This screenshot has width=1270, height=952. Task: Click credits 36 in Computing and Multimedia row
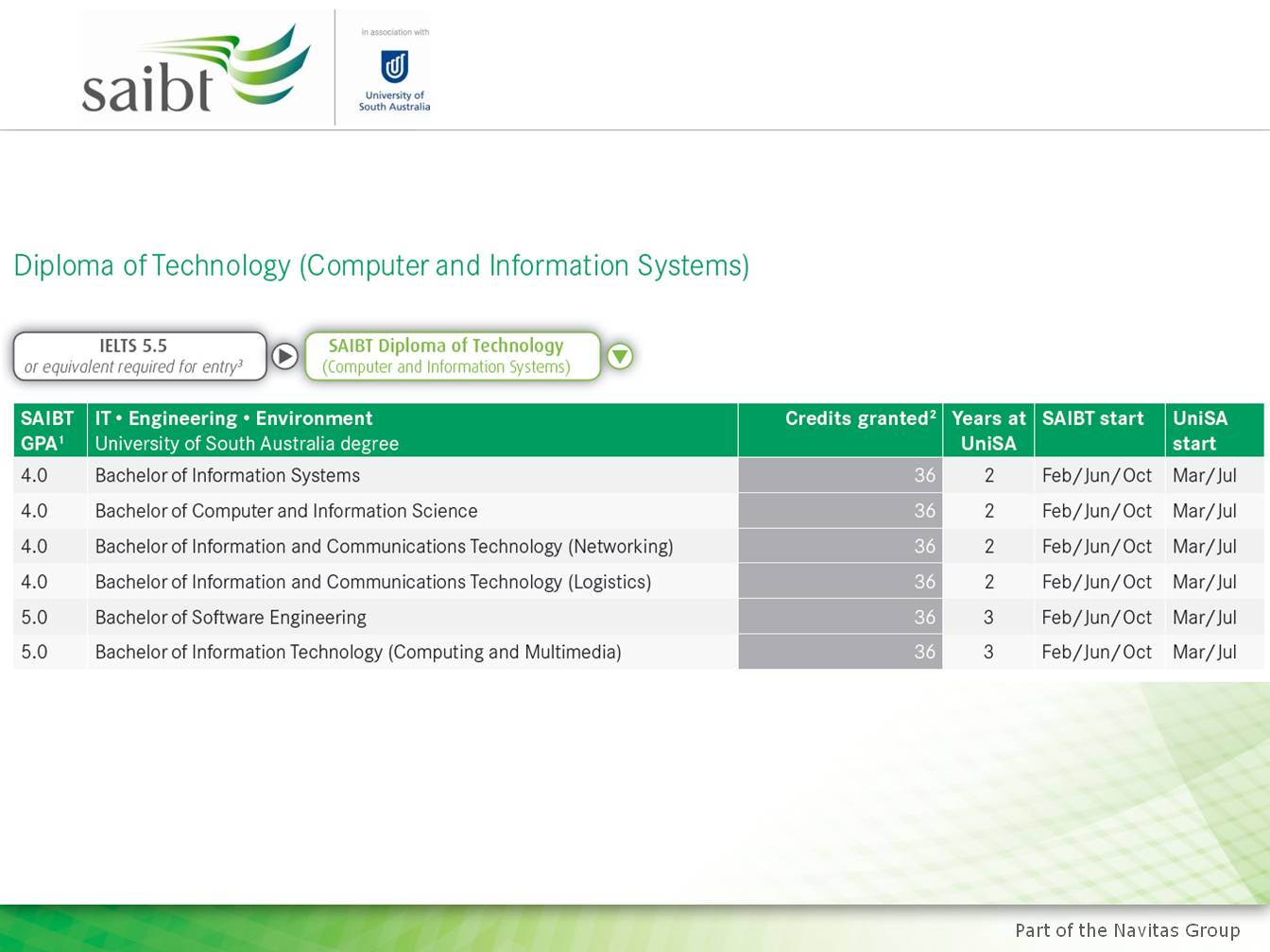[x=925, y=653]
